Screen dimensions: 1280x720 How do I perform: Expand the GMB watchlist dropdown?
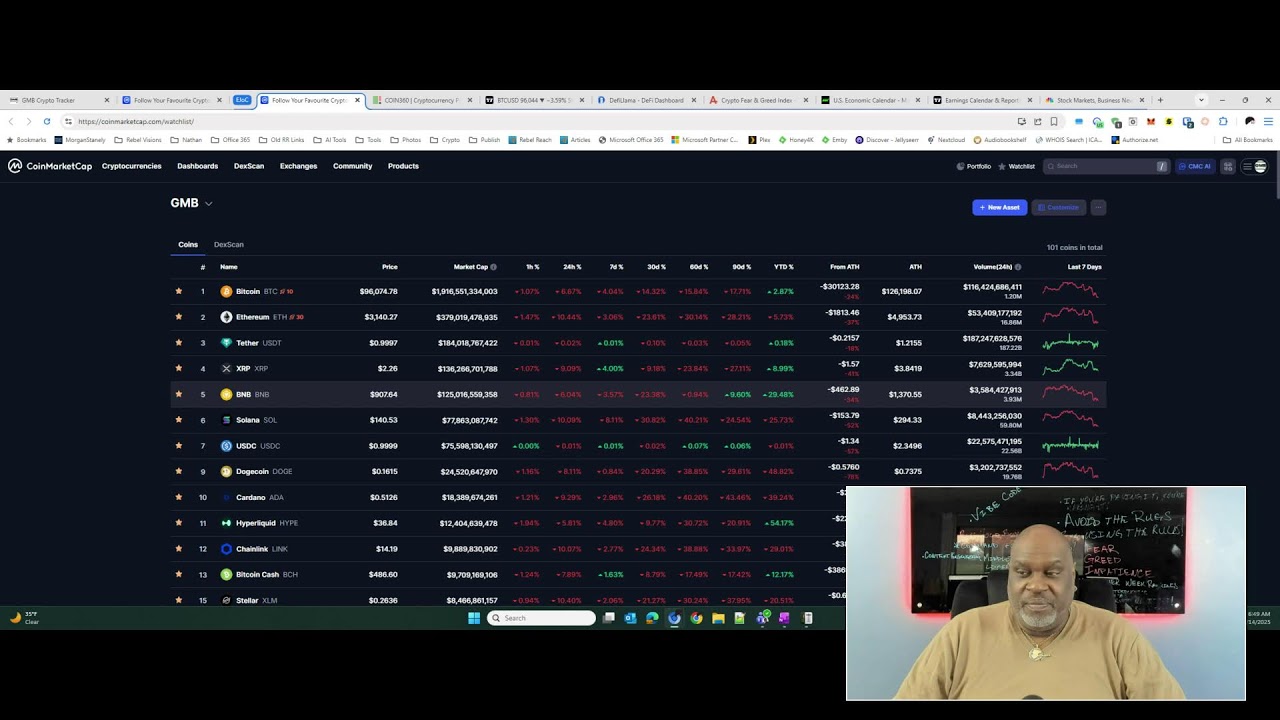208,204
